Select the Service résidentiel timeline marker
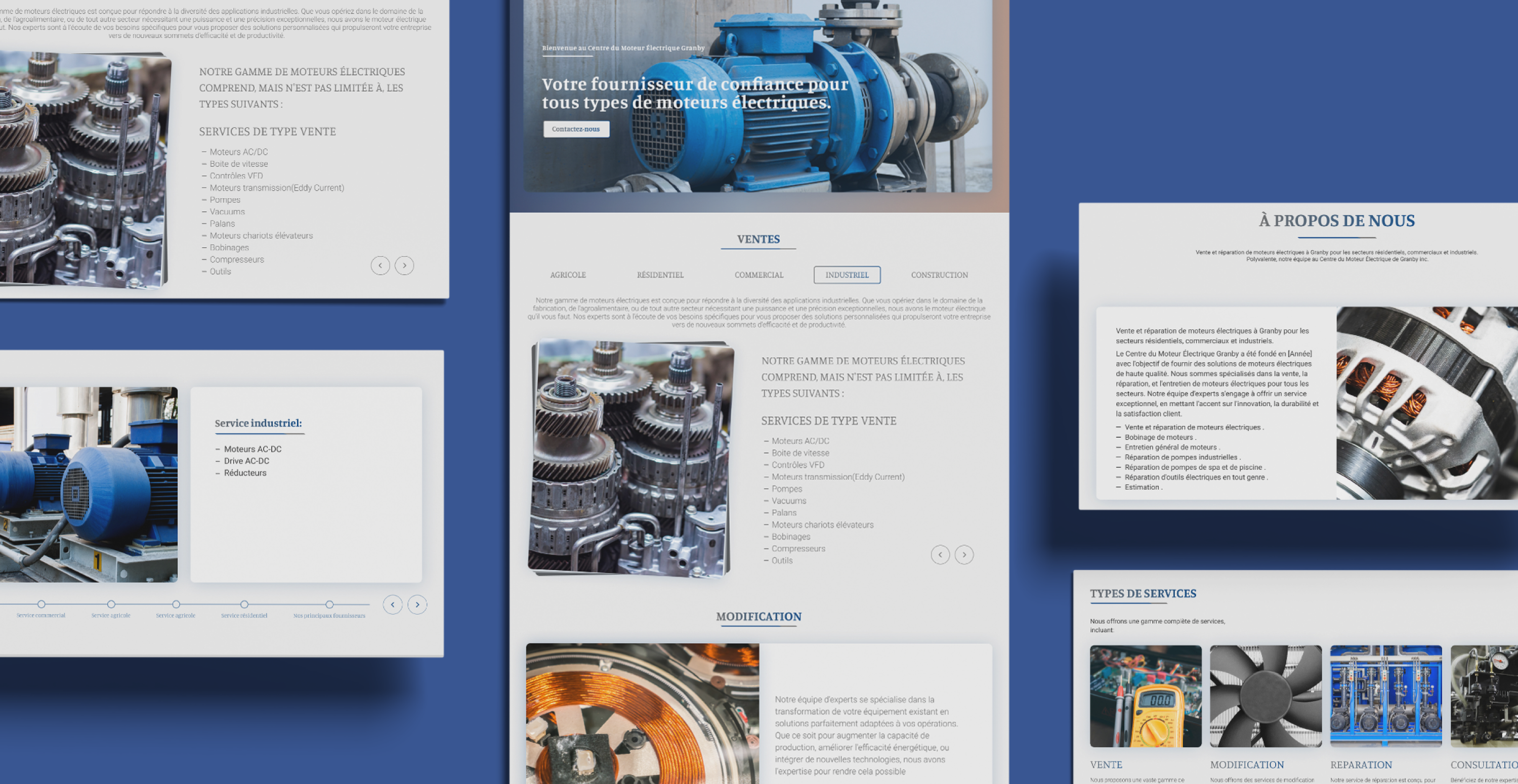The width and height of the screenshot is (1518, 784). [244, 604]
